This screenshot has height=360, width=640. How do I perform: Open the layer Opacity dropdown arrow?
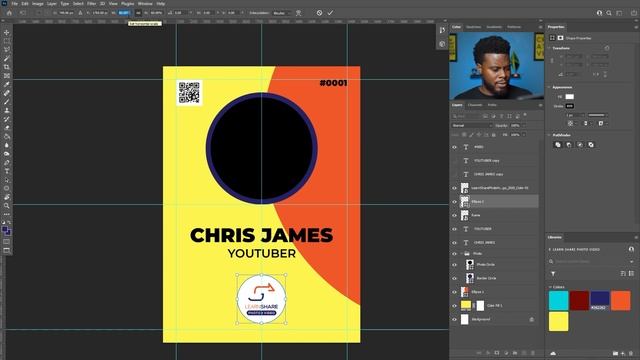(524, 125)
